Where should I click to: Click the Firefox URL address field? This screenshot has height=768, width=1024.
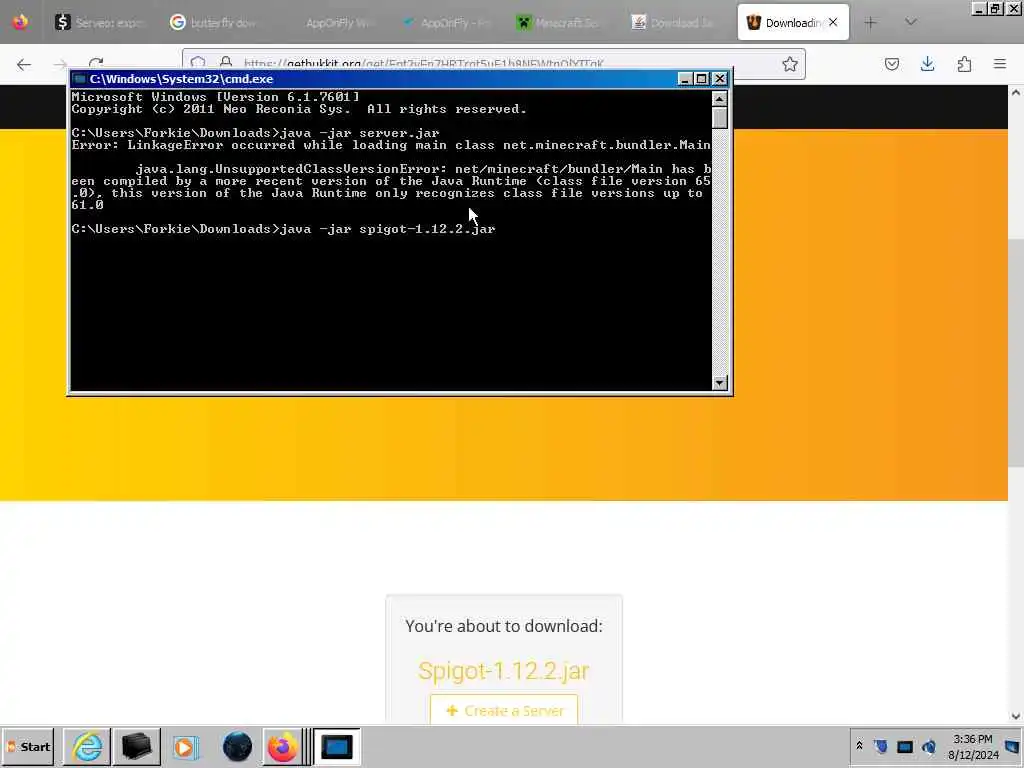click(x=496, y=59)
